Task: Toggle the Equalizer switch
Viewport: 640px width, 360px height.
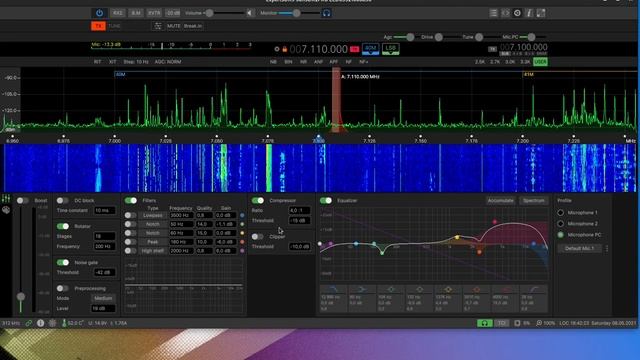Action: [x=326, y=200]
